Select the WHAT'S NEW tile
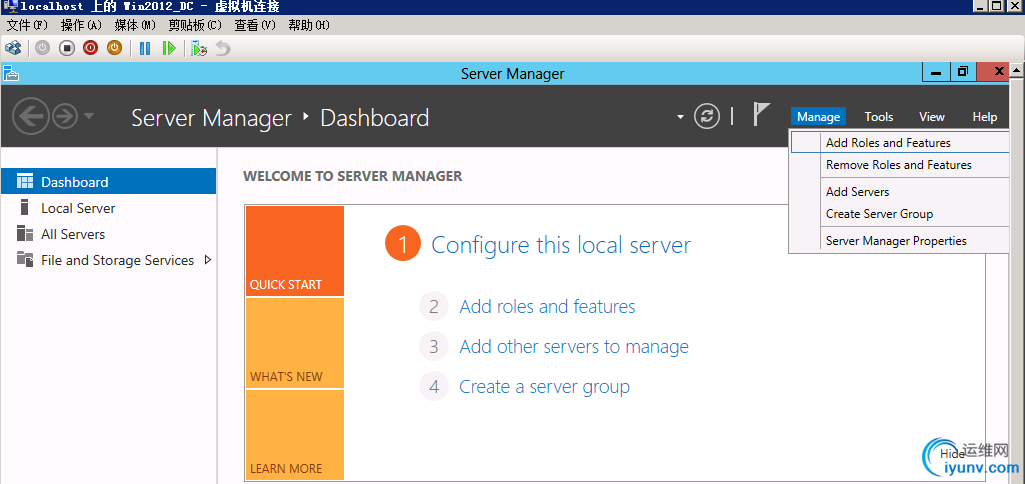The image size is (1025, 484). (295, 343)
